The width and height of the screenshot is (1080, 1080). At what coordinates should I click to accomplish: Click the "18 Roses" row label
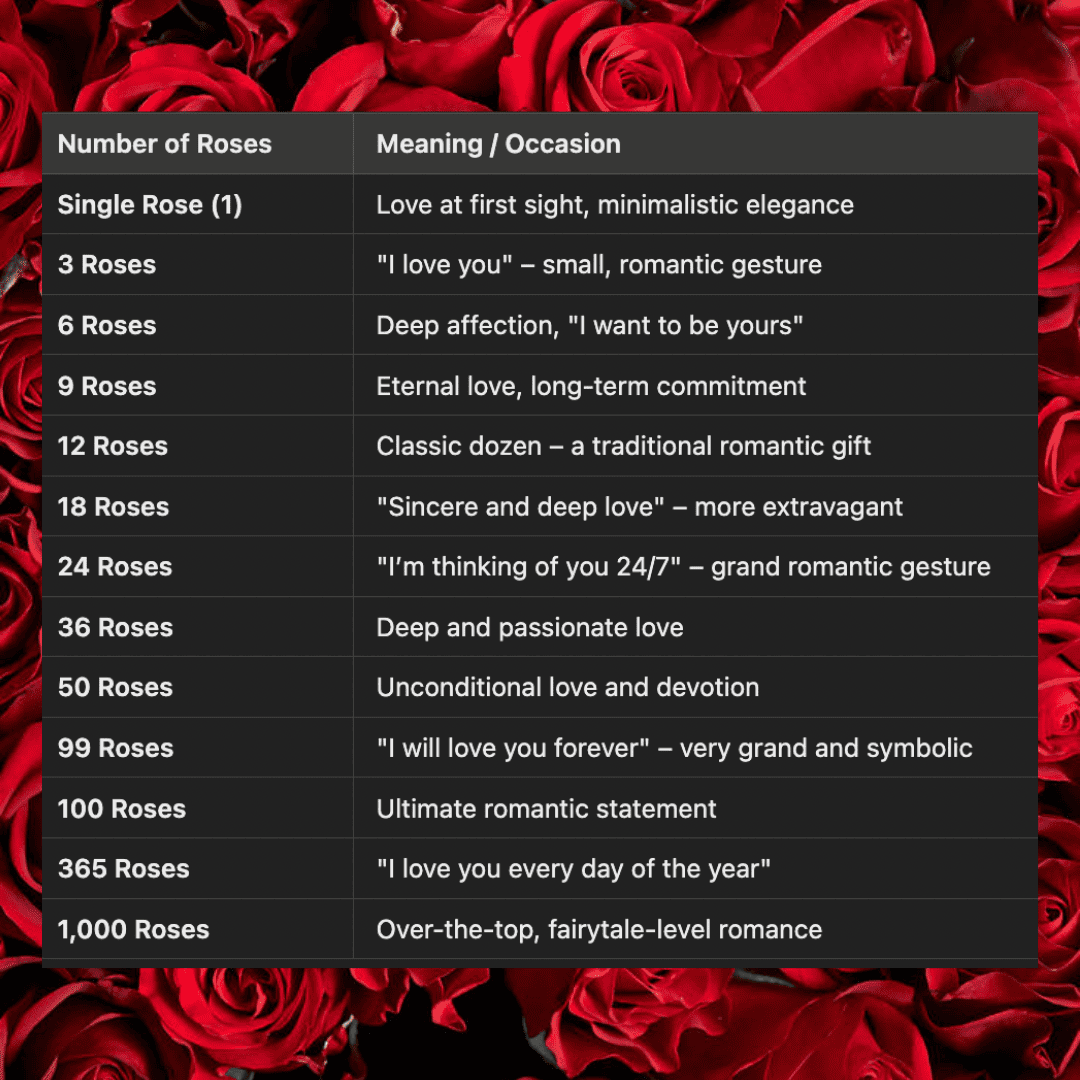pyautogui.click(x=113, y=507)
